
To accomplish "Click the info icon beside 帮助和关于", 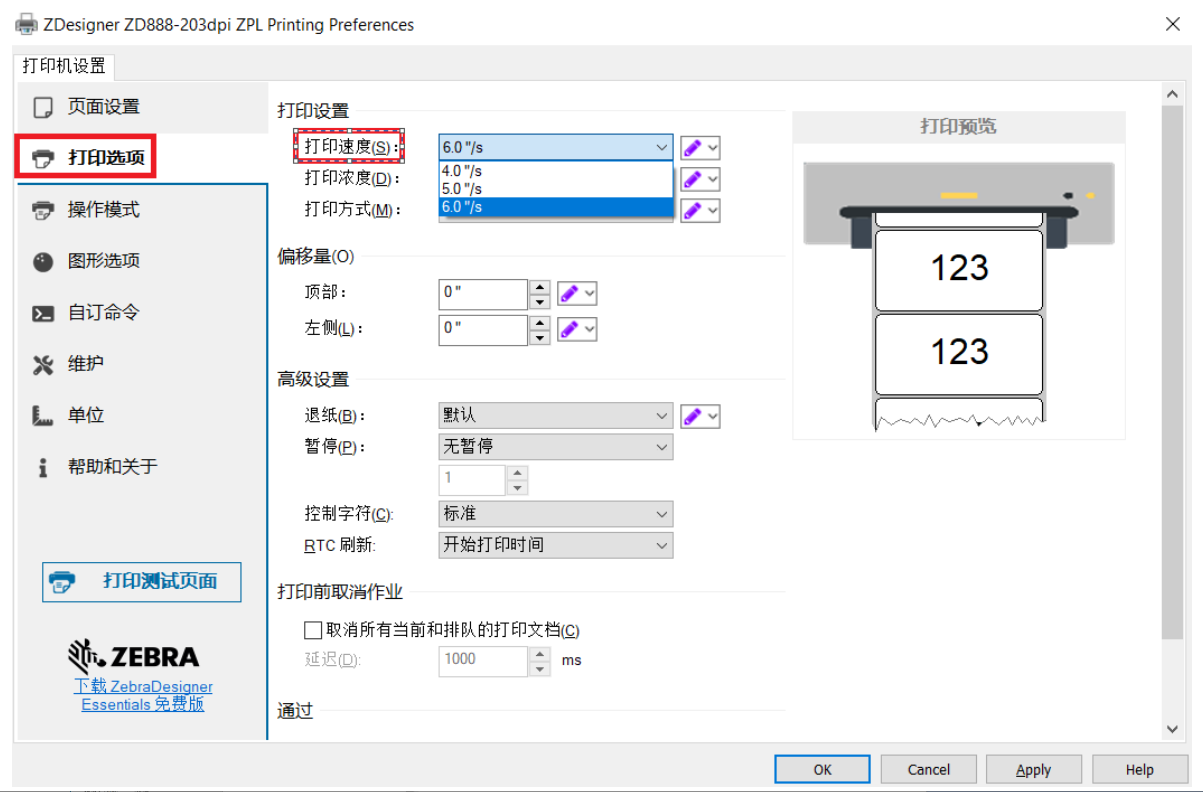I will point(43,468).
